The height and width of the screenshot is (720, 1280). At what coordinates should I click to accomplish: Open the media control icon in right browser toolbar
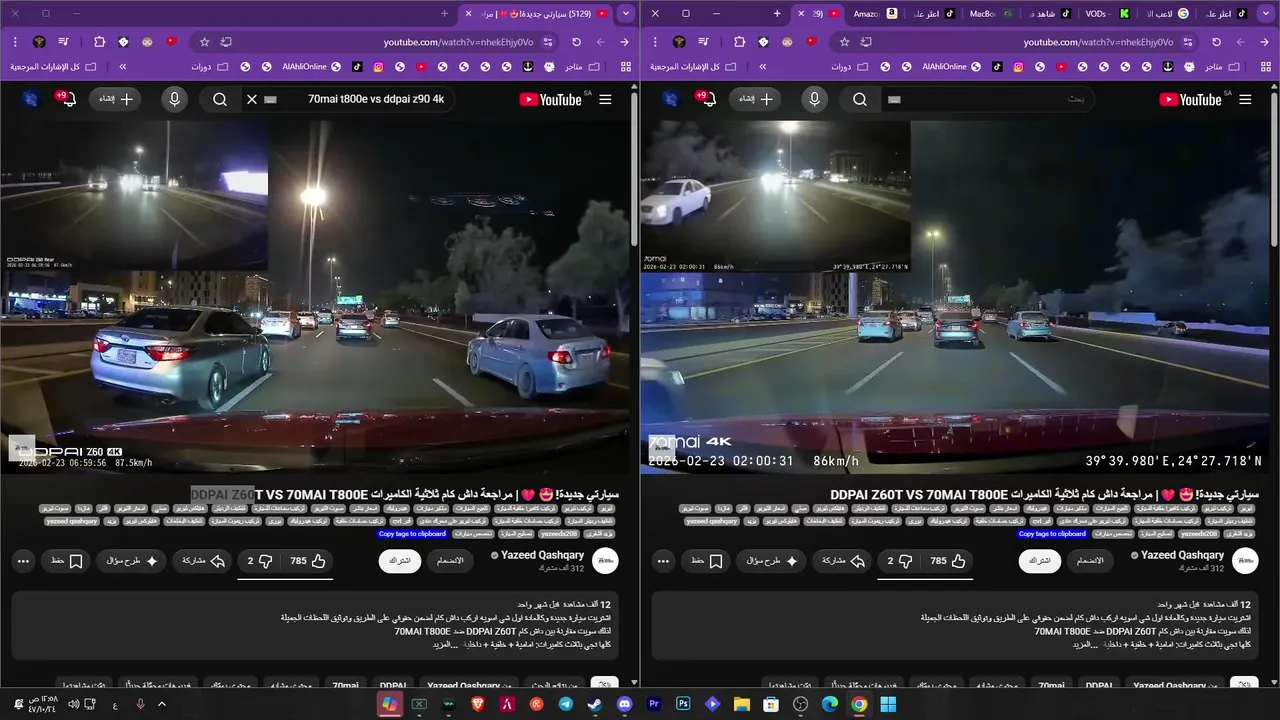tap(703, 42)
